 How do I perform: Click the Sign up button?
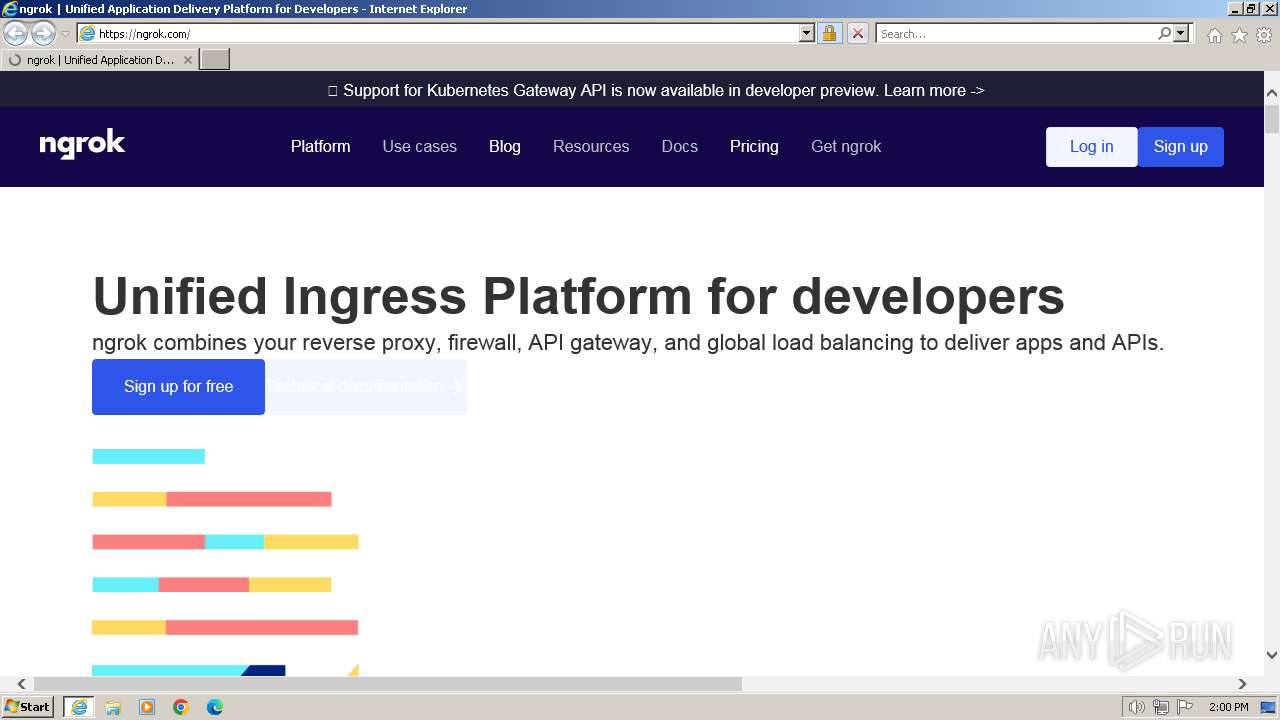pos(1181,146)
